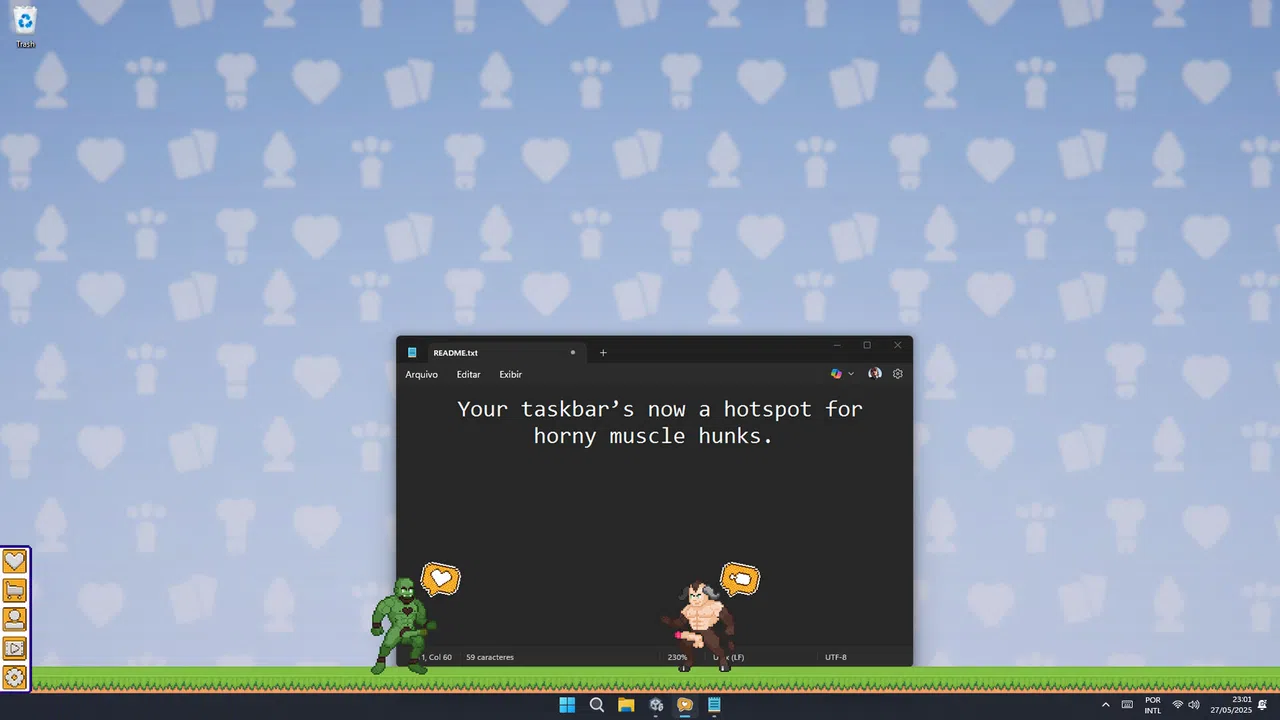The width and height of the screenshot is (1280, 720).
Task: Click the heart icon in the side panel
Action: point(14,562)
